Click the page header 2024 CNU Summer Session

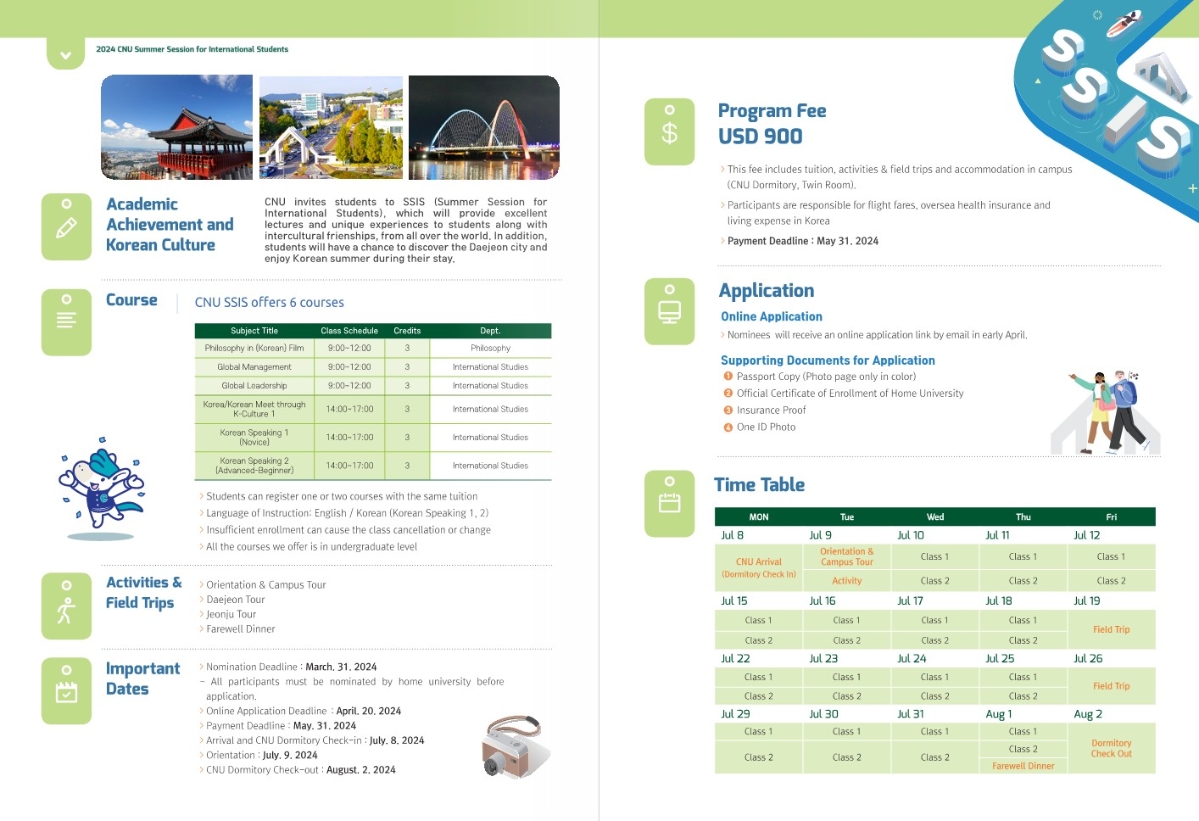192,49
